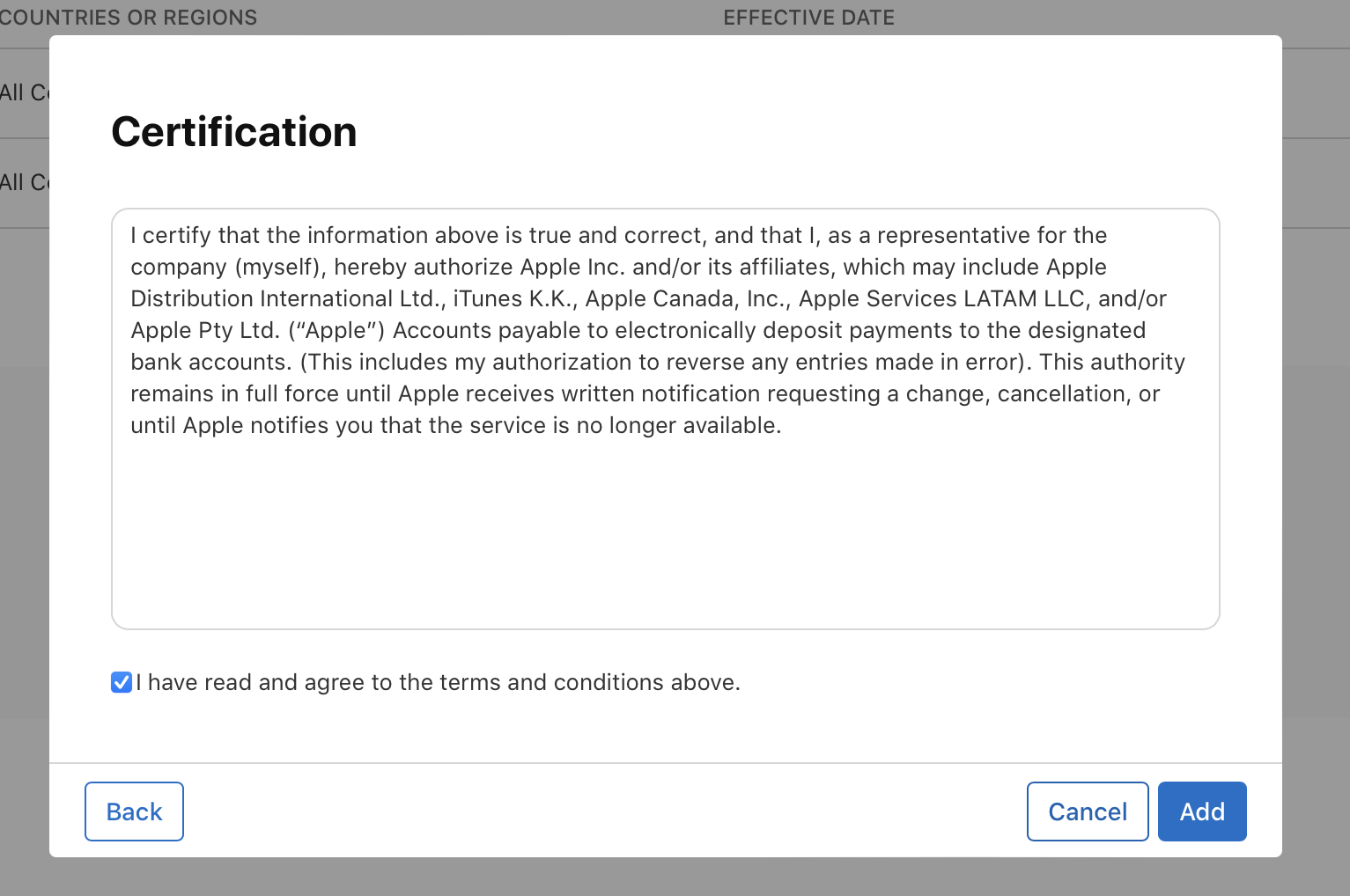
Task: Click the 'I have read and agree' label
Action: coord(438,682)
